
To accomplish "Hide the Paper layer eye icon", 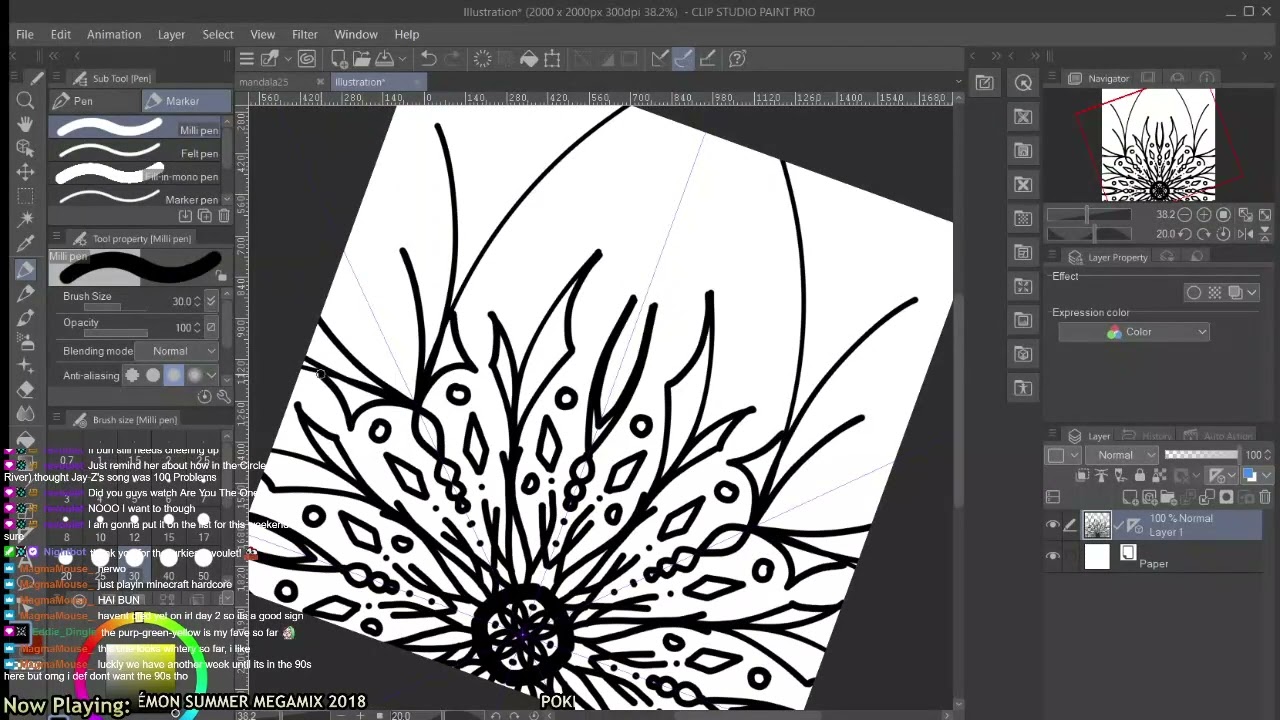I will point(1052,557).
